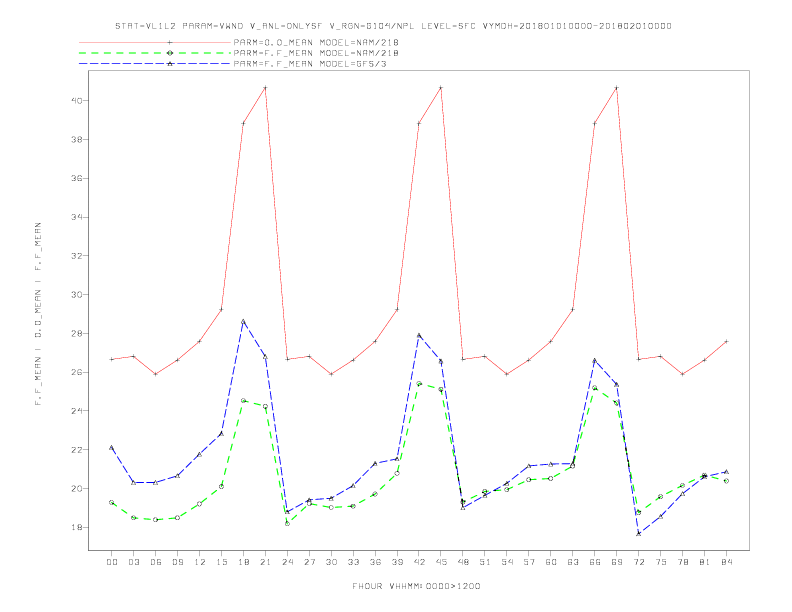Image resolution: width=792 pixels, height=612 pixels.
Task: Click the red line peak marker at hour 45
Action: 441,88
